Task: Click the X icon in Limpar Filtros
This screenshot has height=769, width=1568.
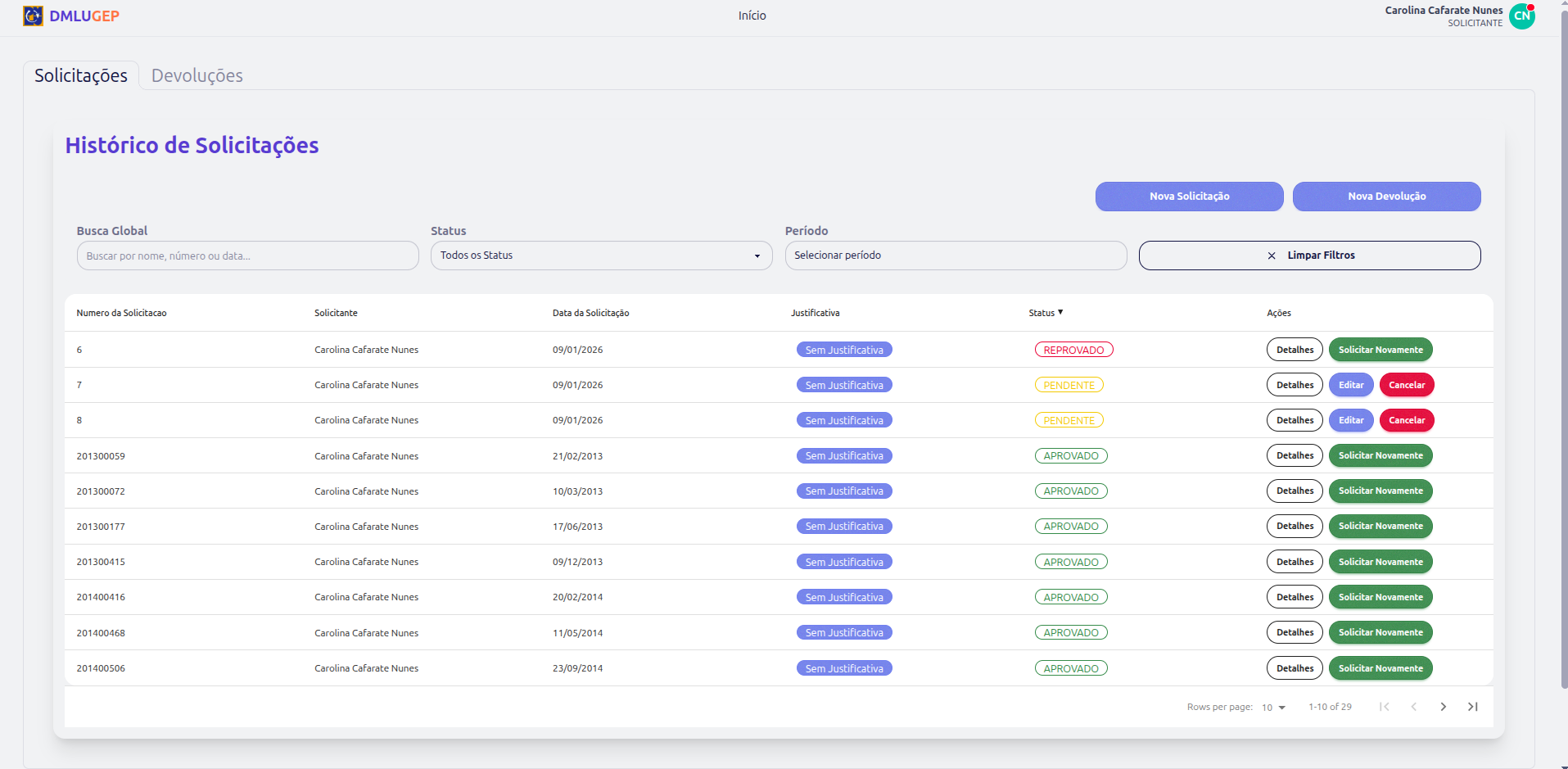Action: click(x=1272, y=256)
